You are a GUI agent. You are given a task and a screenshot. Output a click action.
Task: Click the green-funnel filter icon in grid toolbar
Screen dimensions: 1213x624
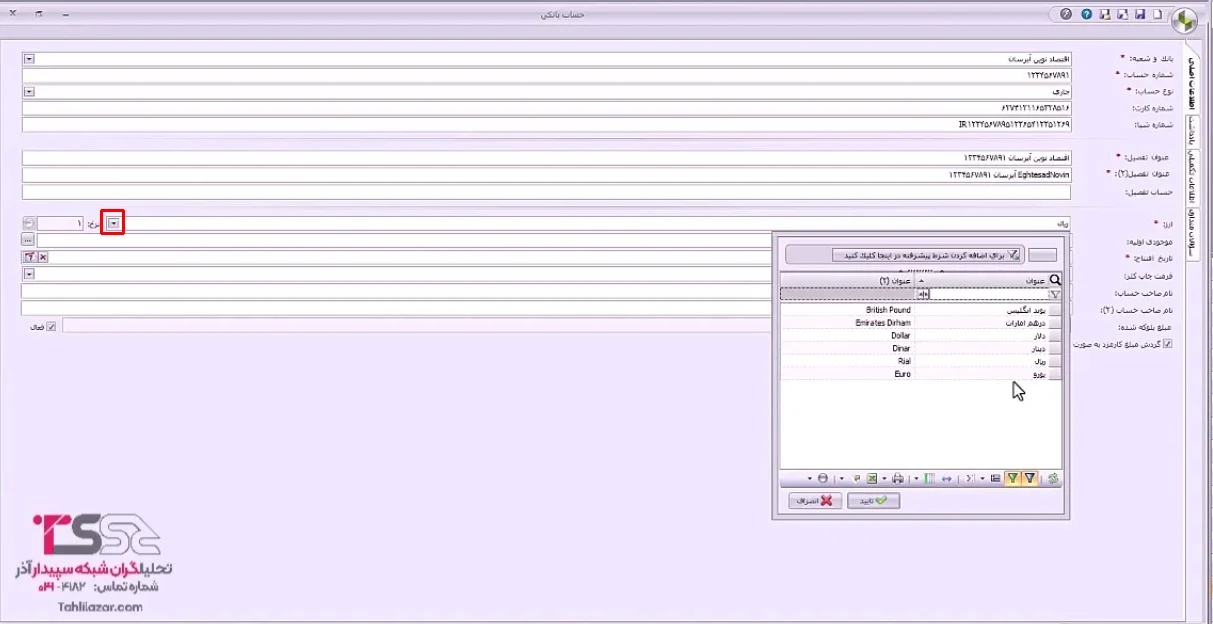1013,478
